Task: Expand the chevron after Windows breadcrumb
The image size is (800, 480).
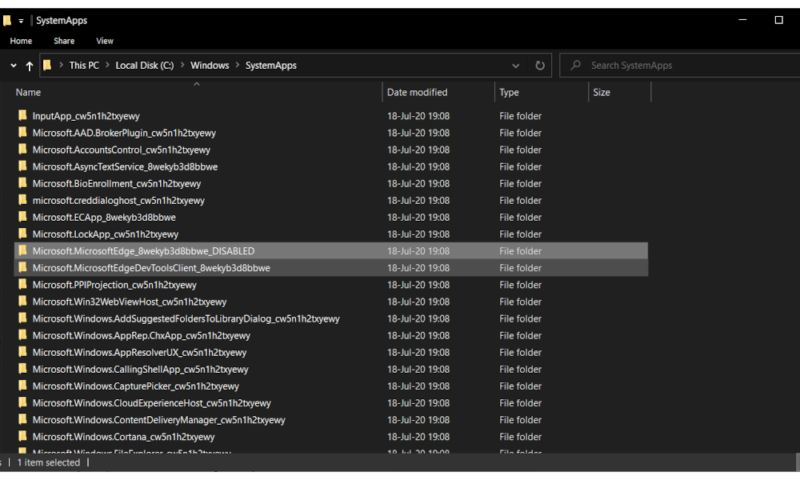Action: click(237, 65)
